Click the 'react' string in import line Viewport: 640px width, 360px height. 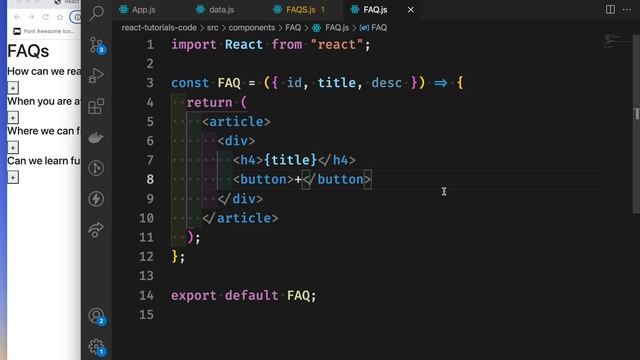pyautogui.click(x=336, y=44)
